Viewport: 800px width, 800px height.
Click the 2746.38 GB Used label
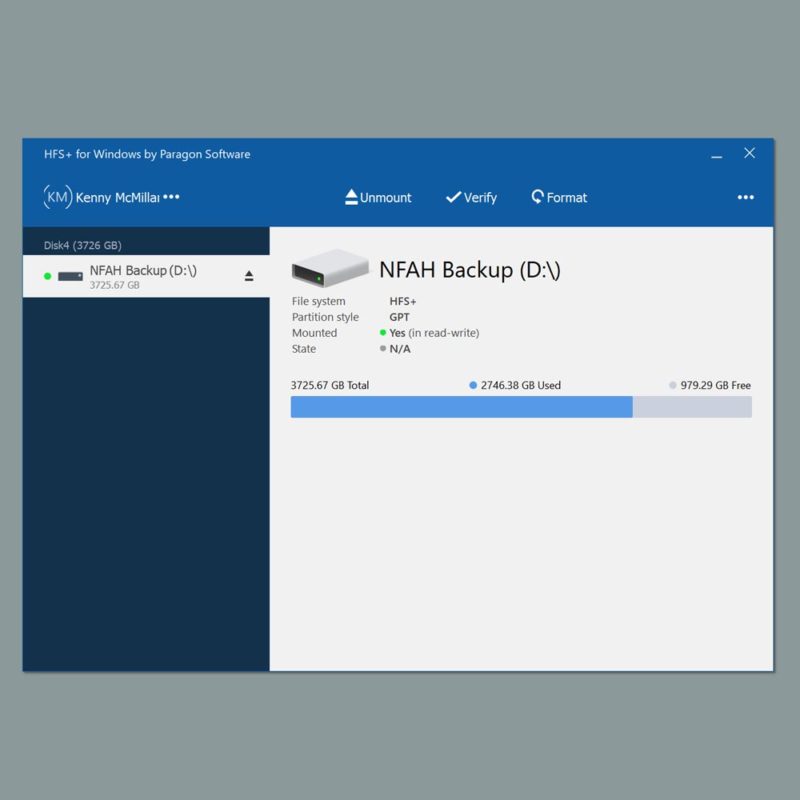coord(515,385)
